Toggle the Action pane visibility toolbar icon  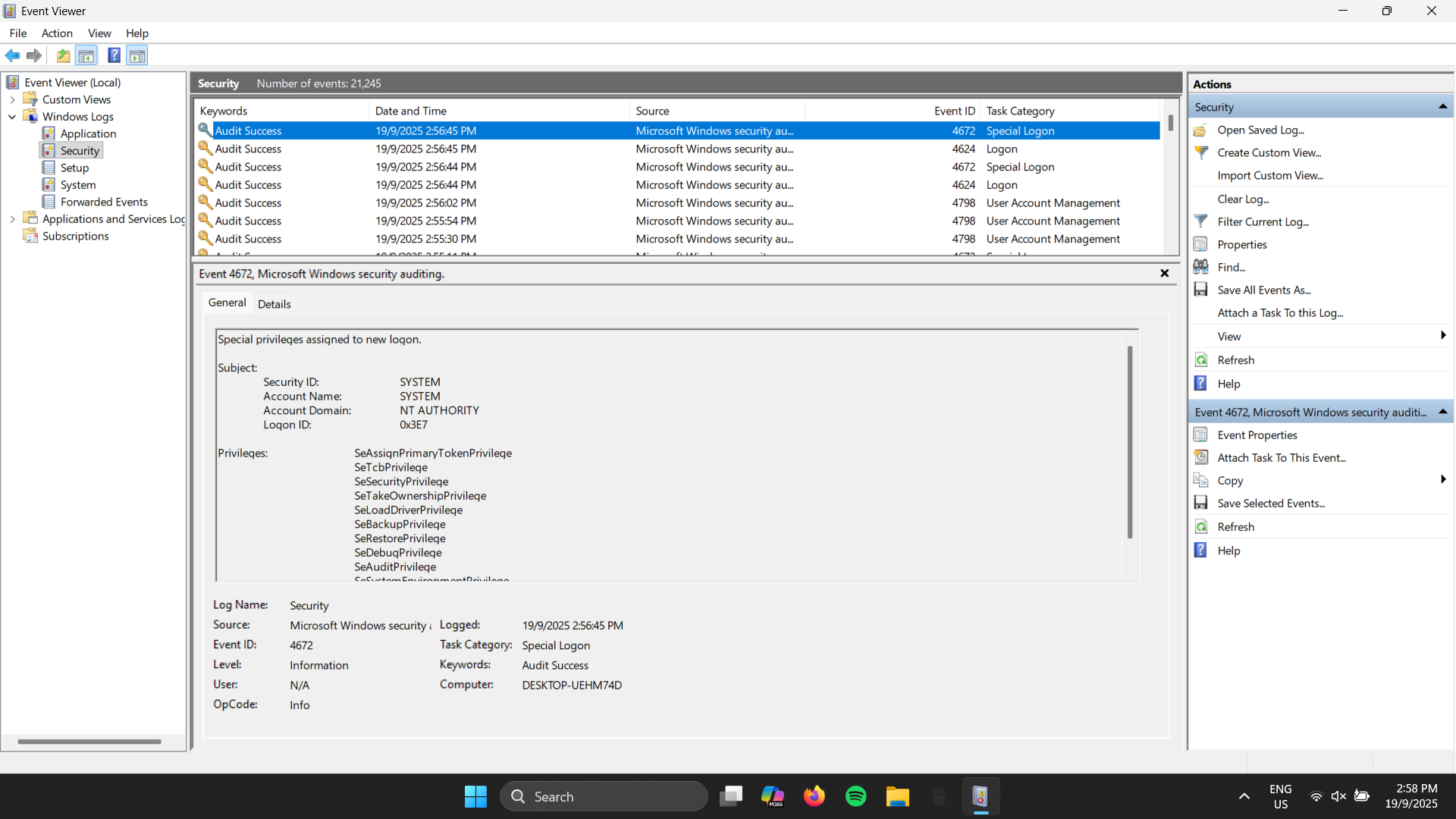tap(137, 55)
